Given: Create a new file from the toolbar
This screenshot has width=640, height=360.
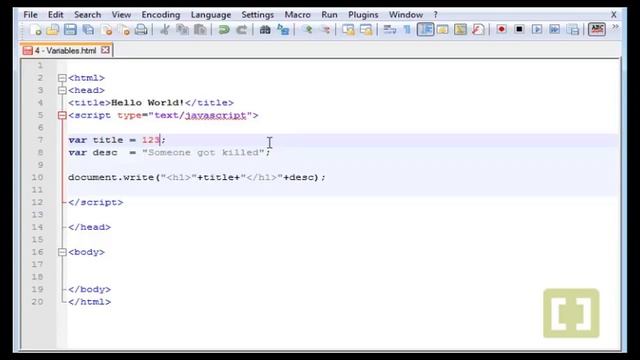Looking at the screenshot, I should (36, 30).
